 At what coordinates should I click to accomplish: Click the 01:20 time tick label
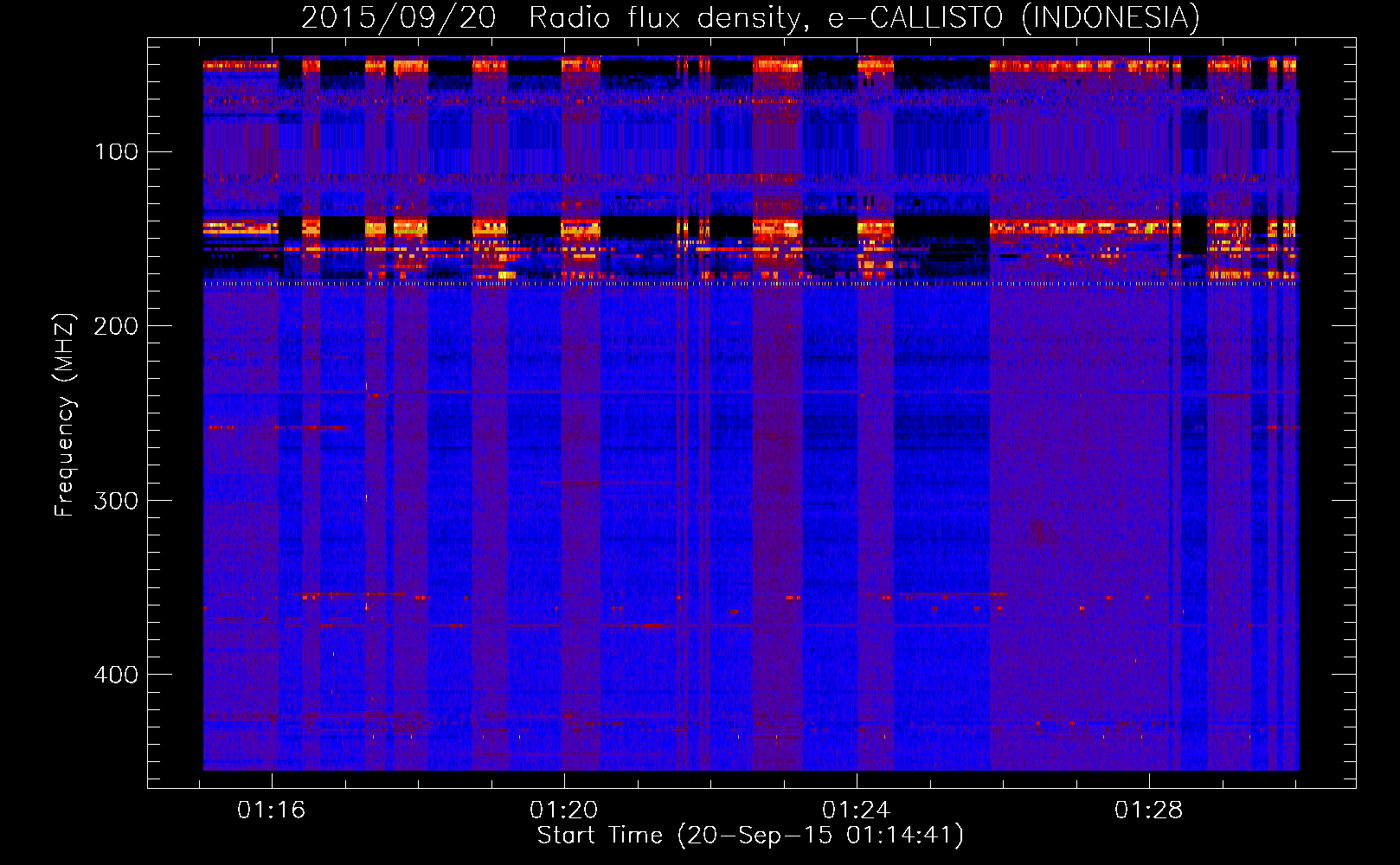[564, 811]
